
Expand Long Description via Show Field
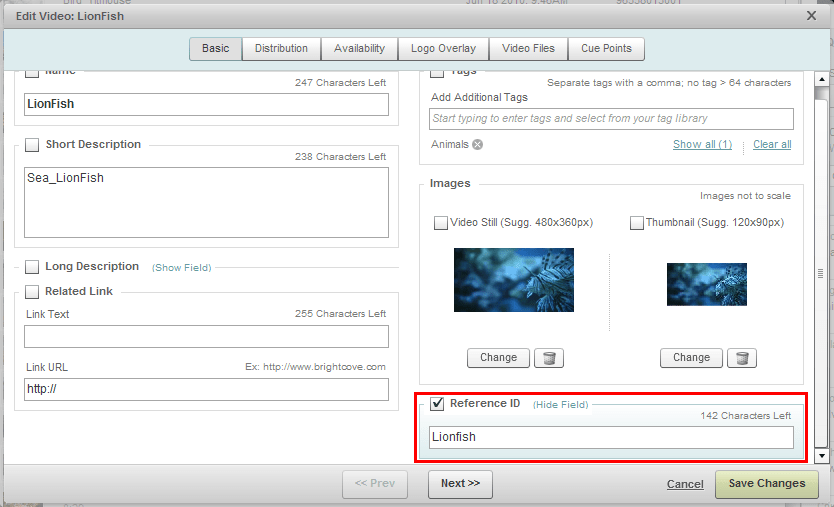coord(181,268)
